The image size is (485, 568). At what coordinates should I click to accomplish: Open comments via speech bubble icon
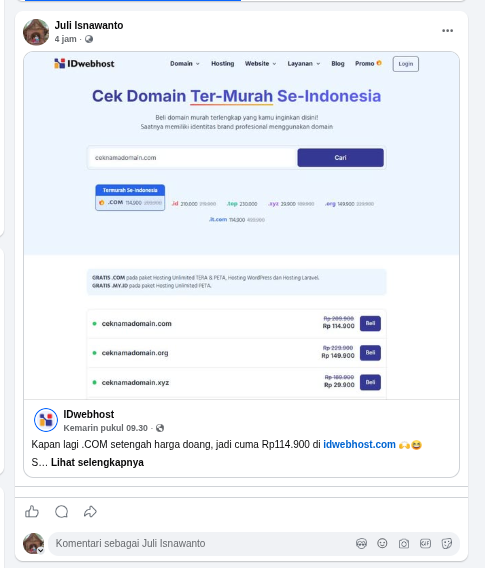click(x=61, y=511)
